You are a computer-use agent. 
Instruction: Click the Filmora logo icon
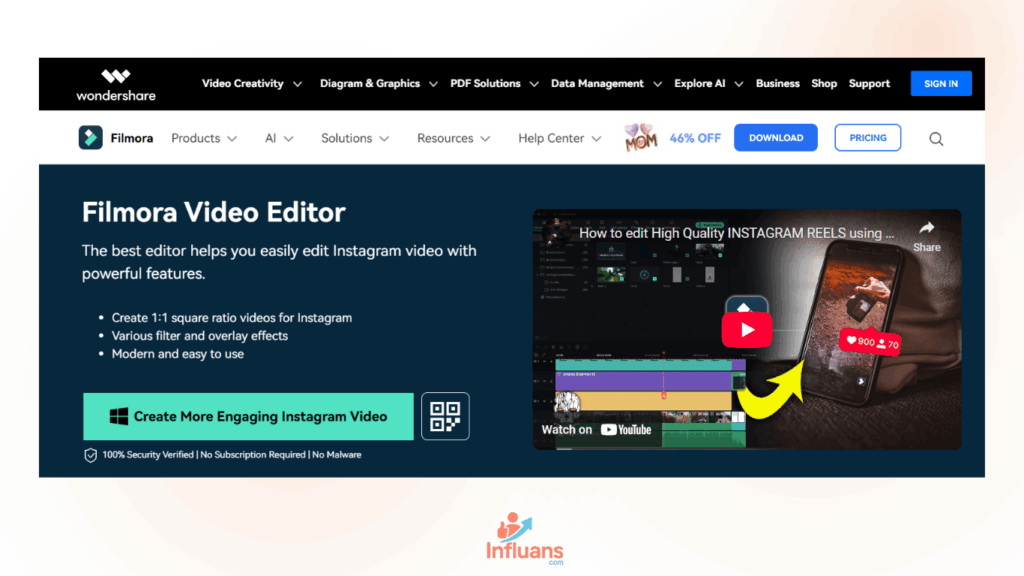[x=91, y=138]
